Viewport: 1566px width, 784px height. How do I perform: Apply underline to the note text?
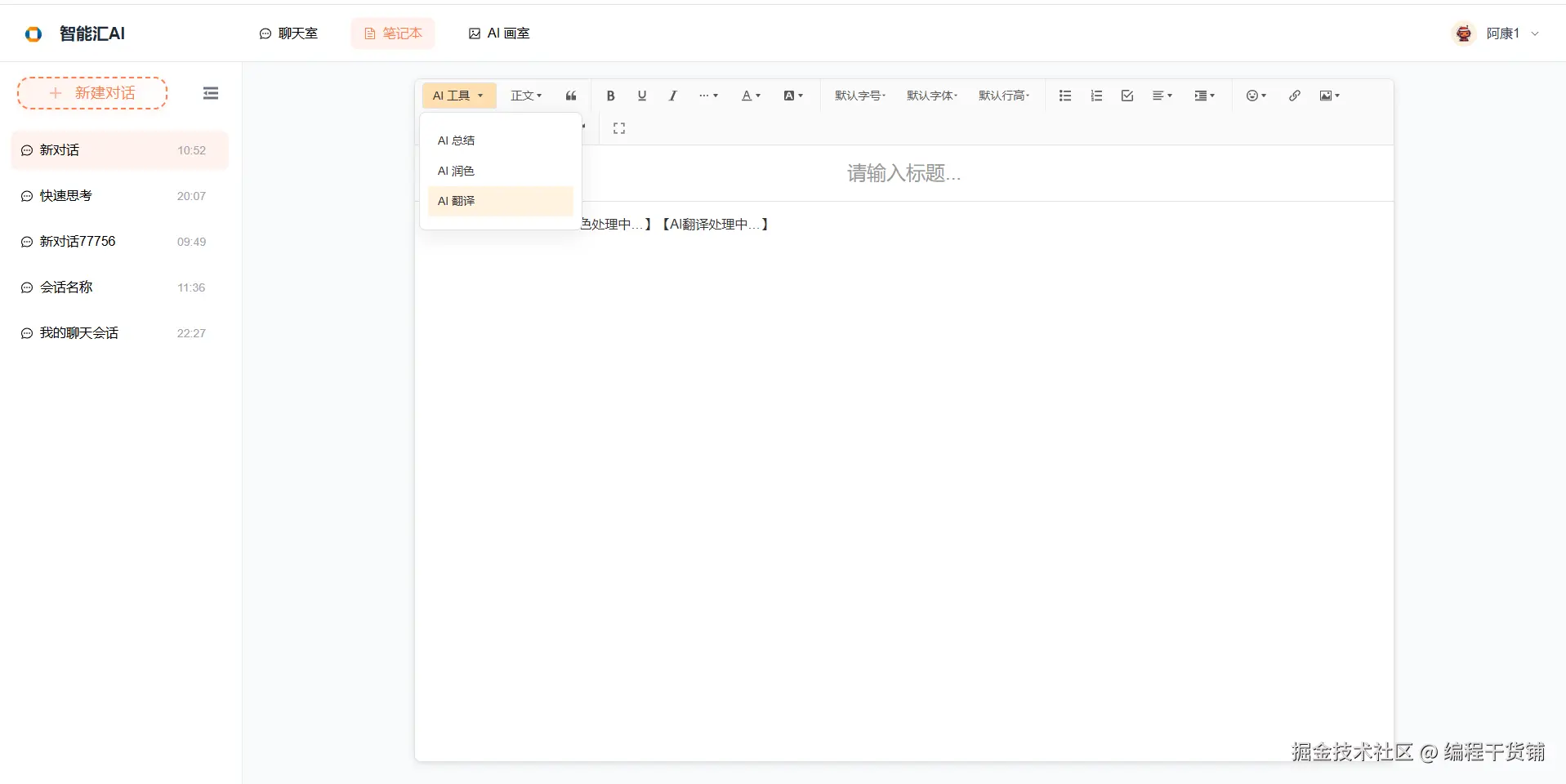tap(641, 96)
